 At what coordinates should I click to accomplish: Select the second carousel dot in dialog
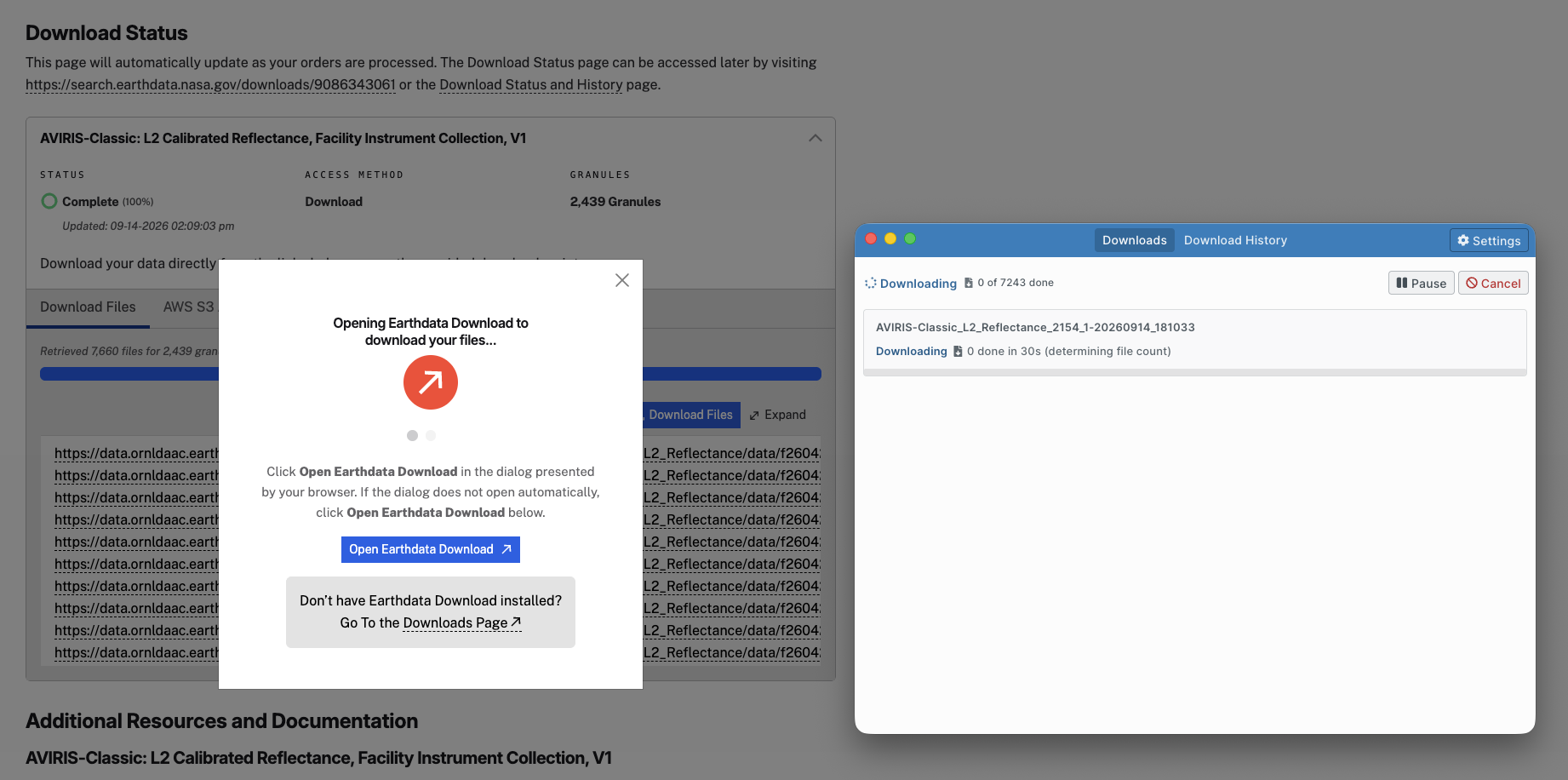[x=431, y=435]
